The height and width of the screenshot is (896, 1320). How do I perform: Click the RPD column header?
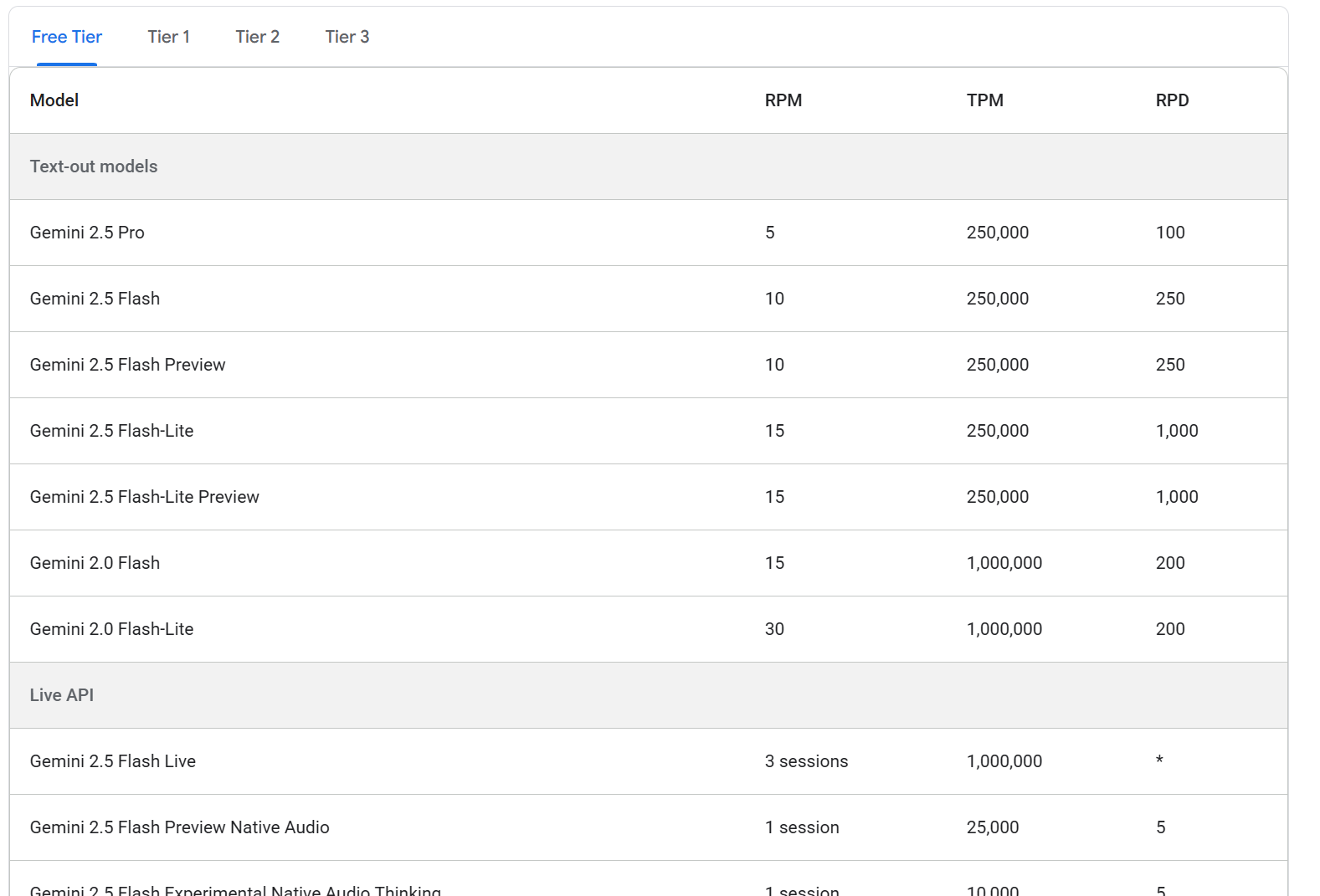click(1173, 100)
